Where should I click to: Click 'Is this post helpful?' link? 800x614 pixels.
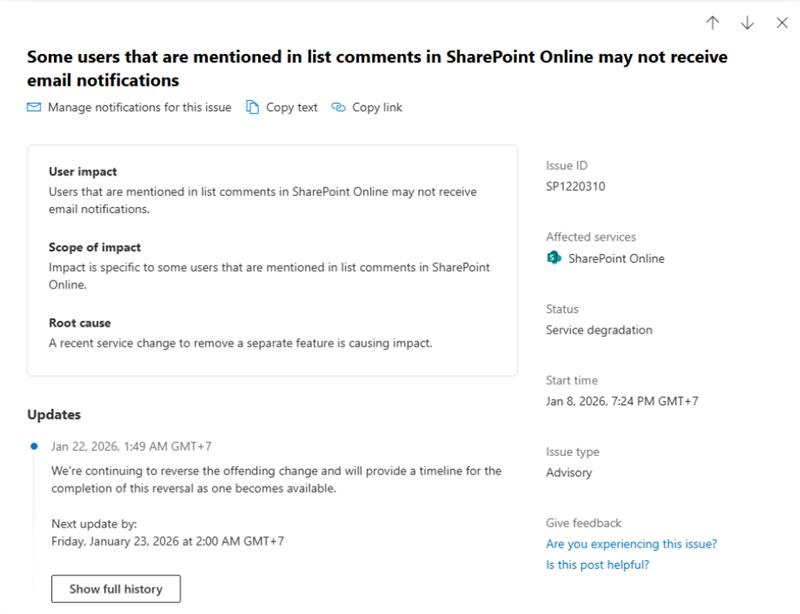tap(597, 565)
